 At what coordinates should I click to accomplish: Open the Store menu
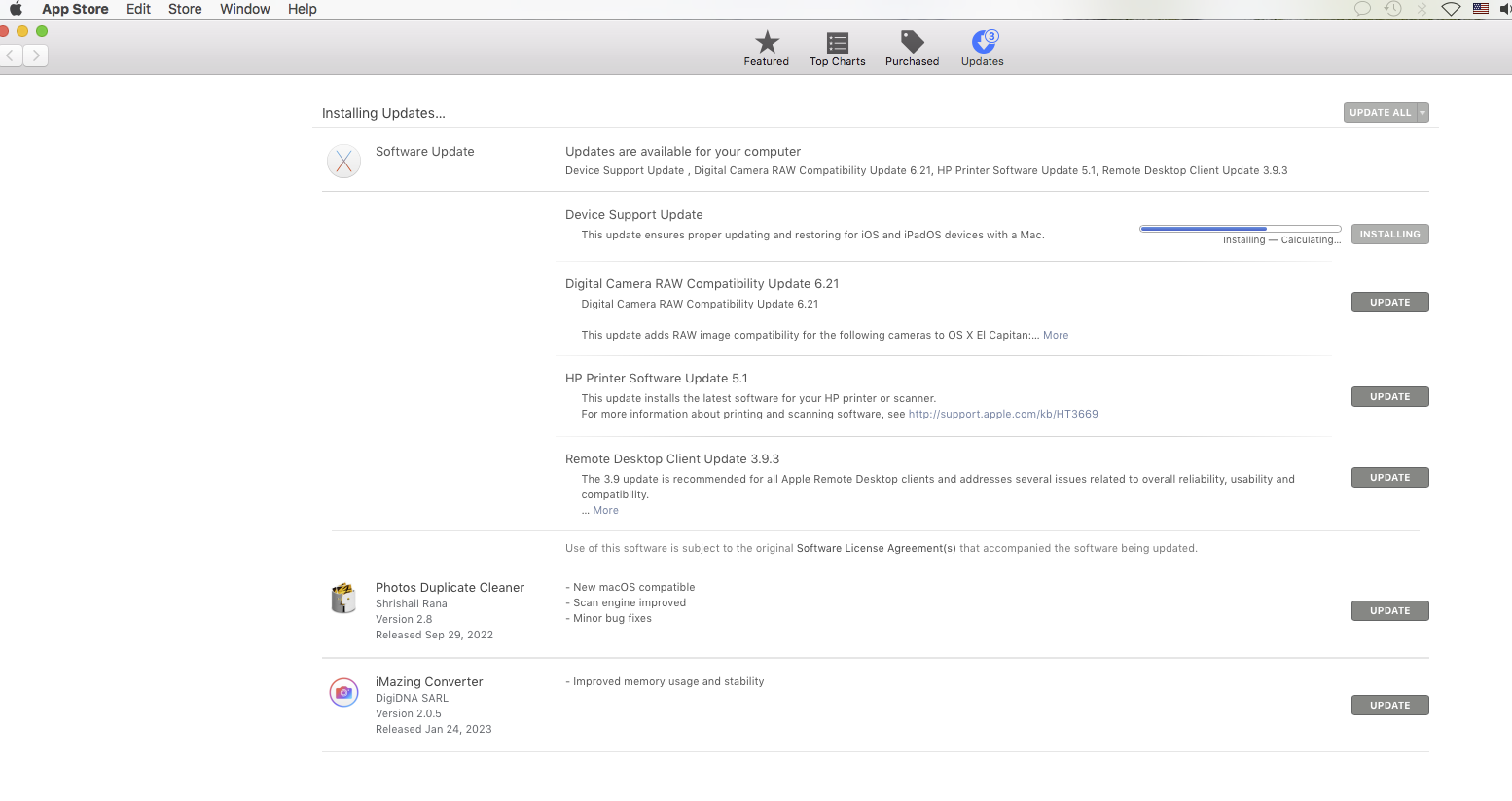[185, 9]
